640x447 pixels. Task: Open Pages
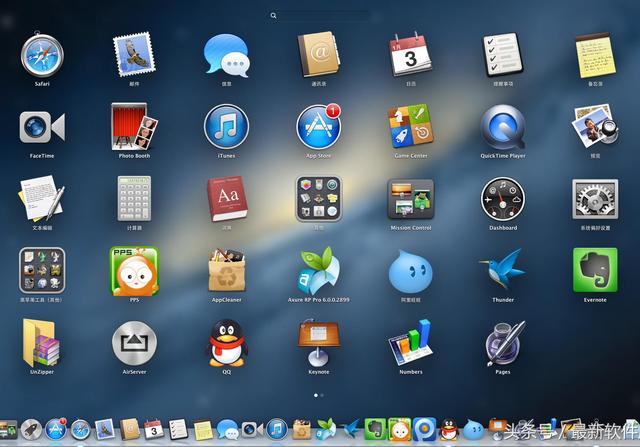(504, 343)
